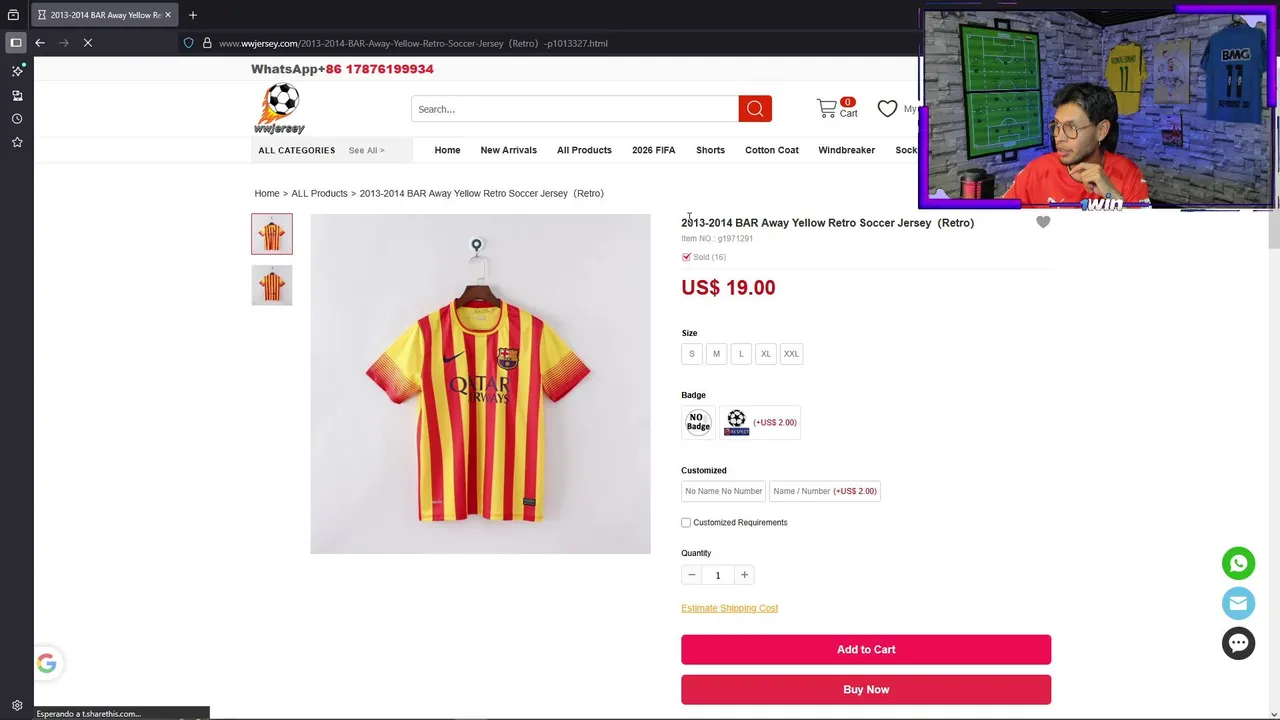Screen dimensions: 1280x720
Task: Open Estimate Shipping Cost link
Action: click(729, 608)
